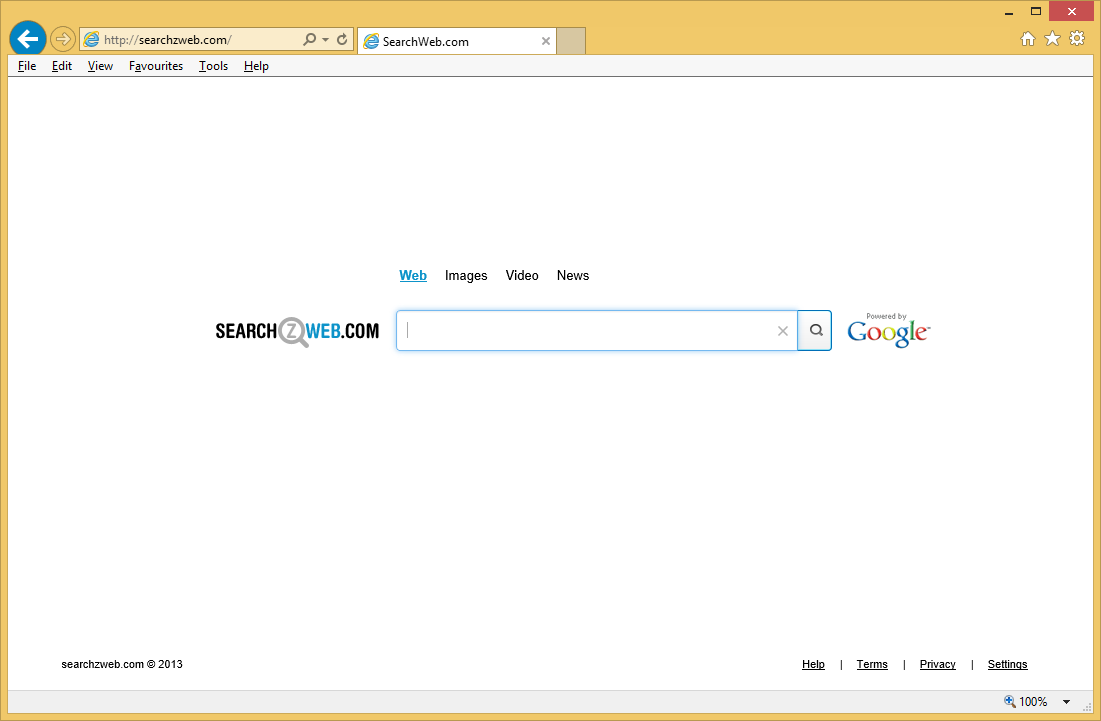Switch to the SearchWeb.com tab
The width and height of the screenshot is (1101, 721).
pos(456,41)
